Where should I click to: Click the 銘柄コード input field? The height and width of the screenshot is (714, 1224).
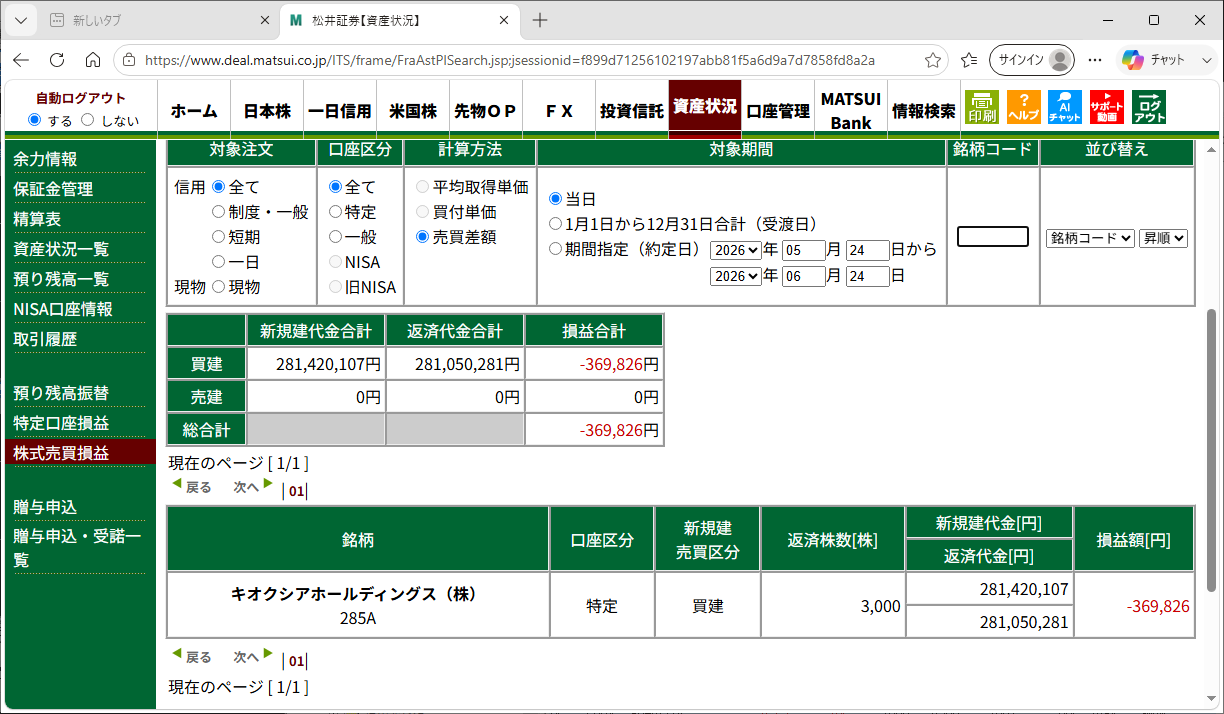tap(992, 237)
